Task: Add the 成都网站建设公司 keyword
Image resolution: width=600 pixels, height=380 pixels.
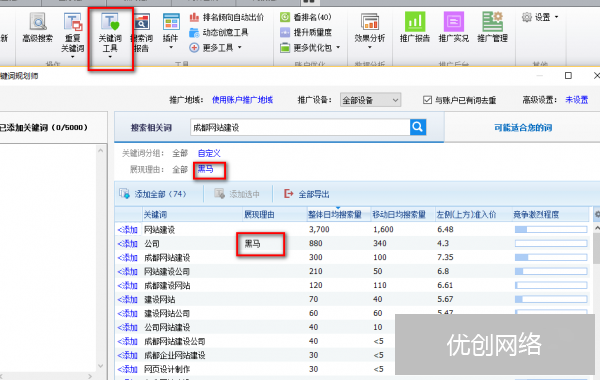Action: 128,341
